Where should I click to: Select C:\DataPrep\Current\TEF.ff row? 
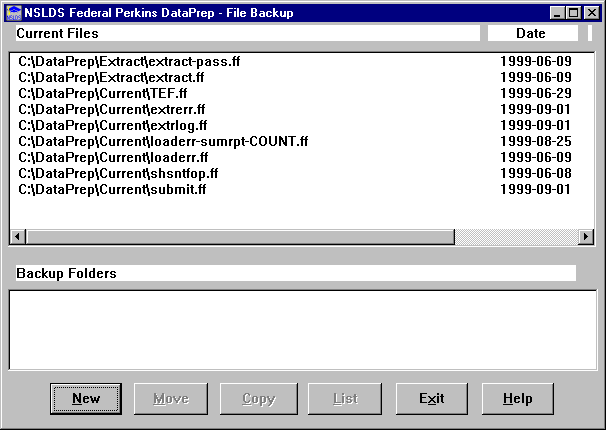tap(301, 93)
